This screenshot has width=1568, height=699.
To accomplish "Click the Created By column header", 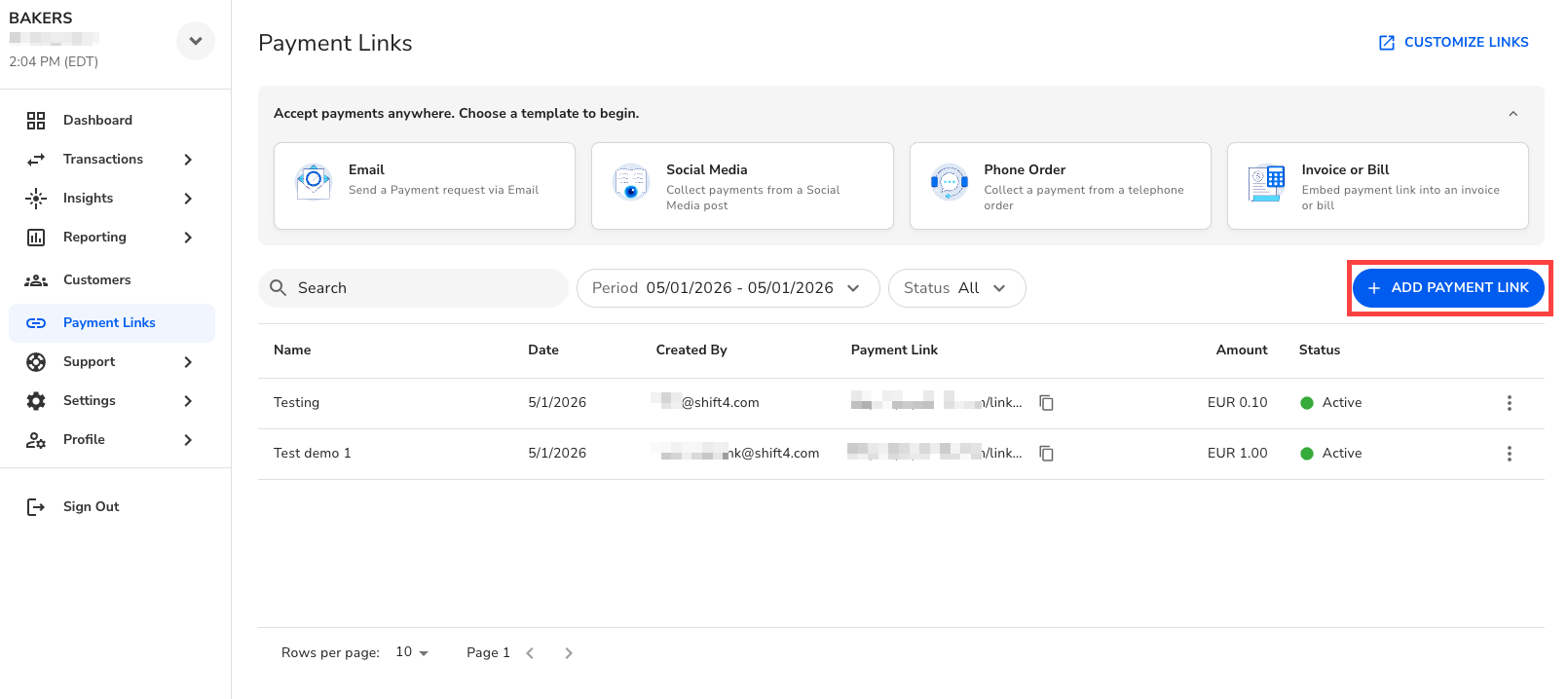I will click(691, 350).
